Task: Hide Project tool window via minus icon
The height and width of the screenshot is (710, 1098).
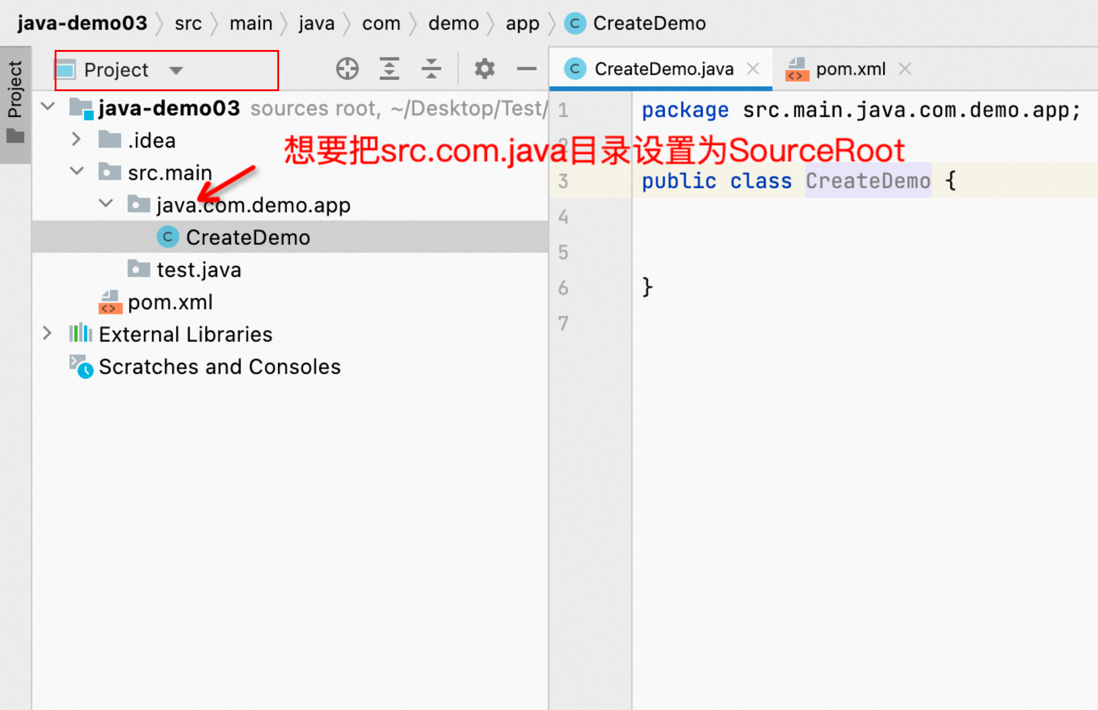Action: (527, 68)
